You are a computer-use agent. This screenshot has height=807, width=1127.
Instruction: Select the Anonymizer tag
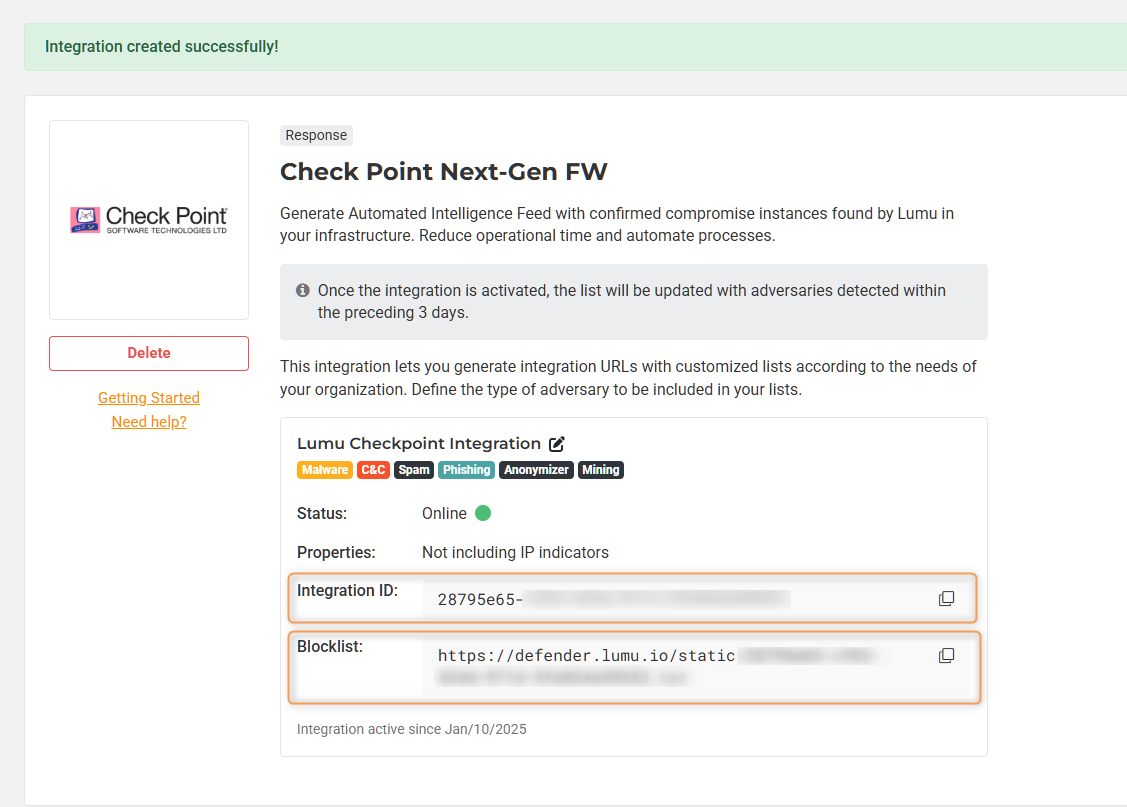[x=537, y=470]
